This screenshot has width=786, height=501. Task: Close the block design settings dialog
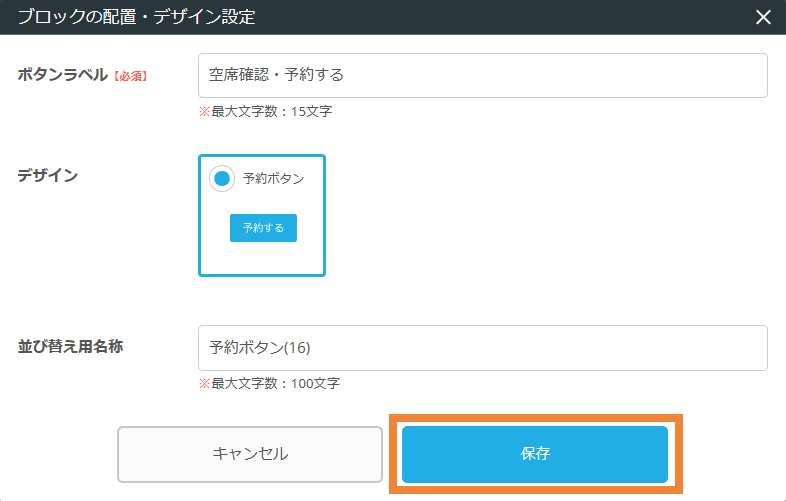(763, 17)
